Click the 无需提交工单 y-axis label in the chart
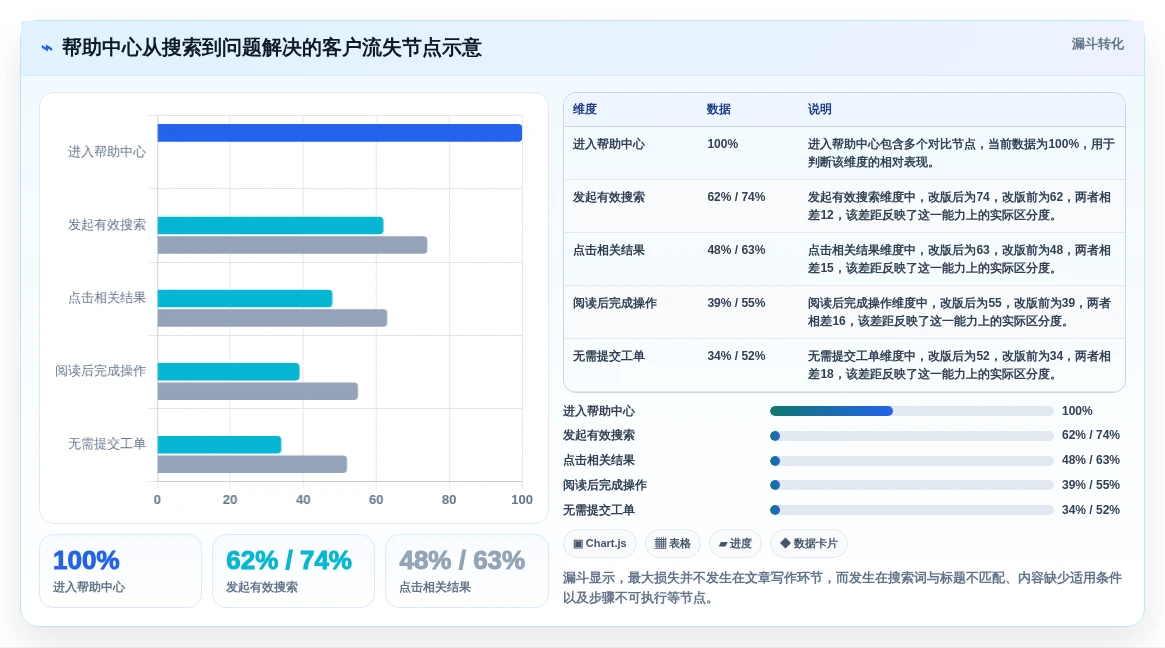The width and height of the screenshot is (1165, 648). coord(107,444)
